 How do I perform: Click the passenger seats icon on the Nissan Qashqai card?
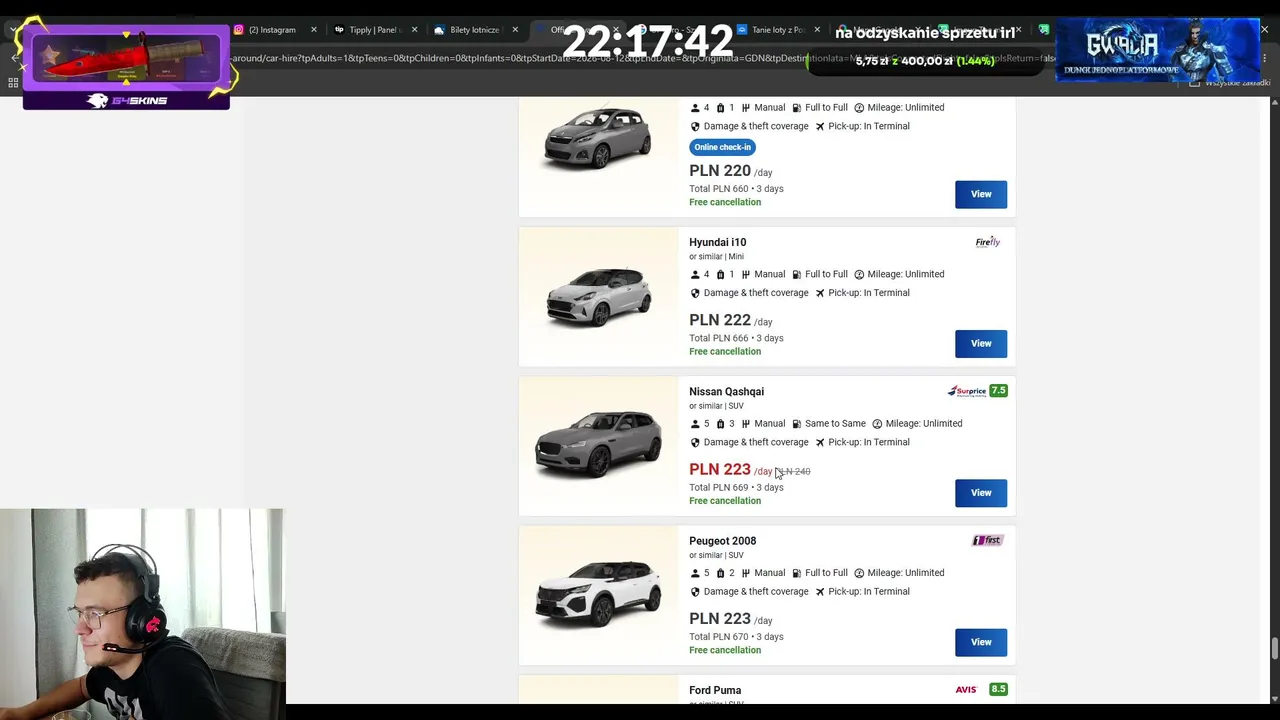(695, 424)
